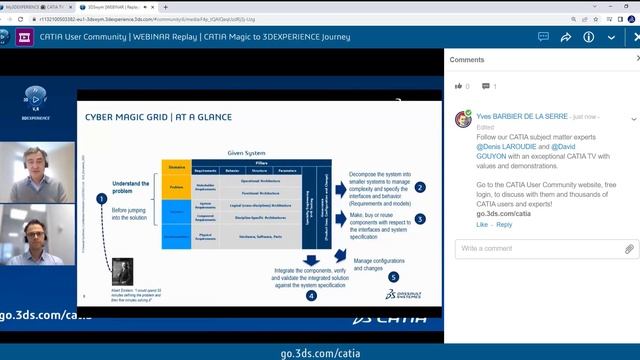Click the media controls icon in browser toolbar
Image resolution: width=640 pixels, height=360 pixels.
(609, 19)
